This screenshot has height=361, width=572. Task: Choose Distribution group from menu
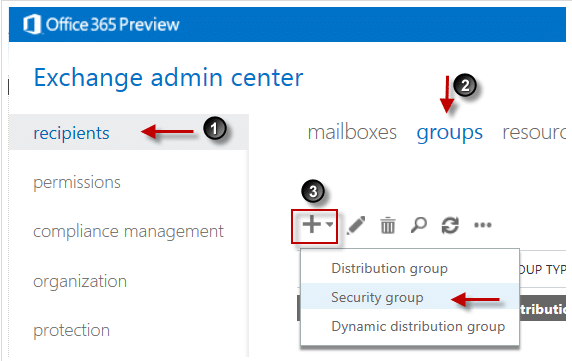[x=410, y=268]
